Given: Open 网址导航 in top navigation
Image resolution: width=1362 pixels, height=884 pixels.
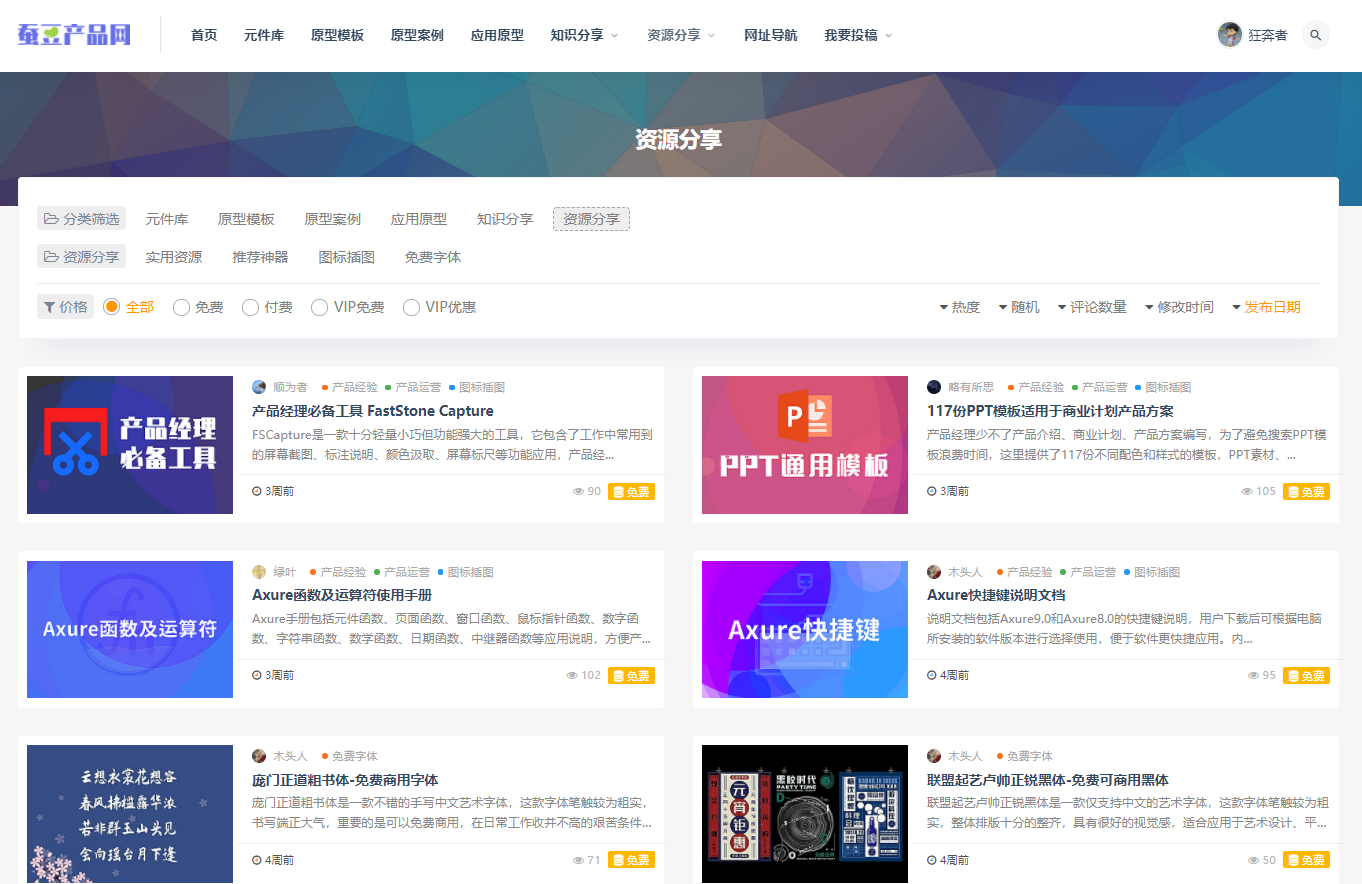Looking at the screenshot, I should coord(771,35).
